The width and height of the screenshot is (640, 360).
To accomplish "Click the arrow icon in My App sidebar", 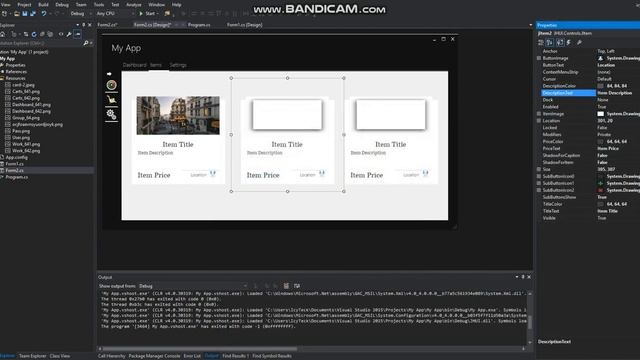I will (109, 74).
